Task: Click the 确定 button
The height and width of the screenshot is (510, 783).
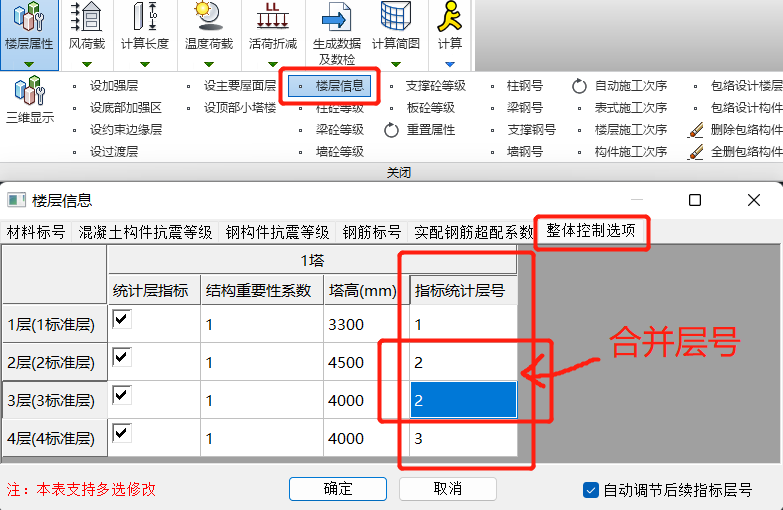Action: pos(338,489)
